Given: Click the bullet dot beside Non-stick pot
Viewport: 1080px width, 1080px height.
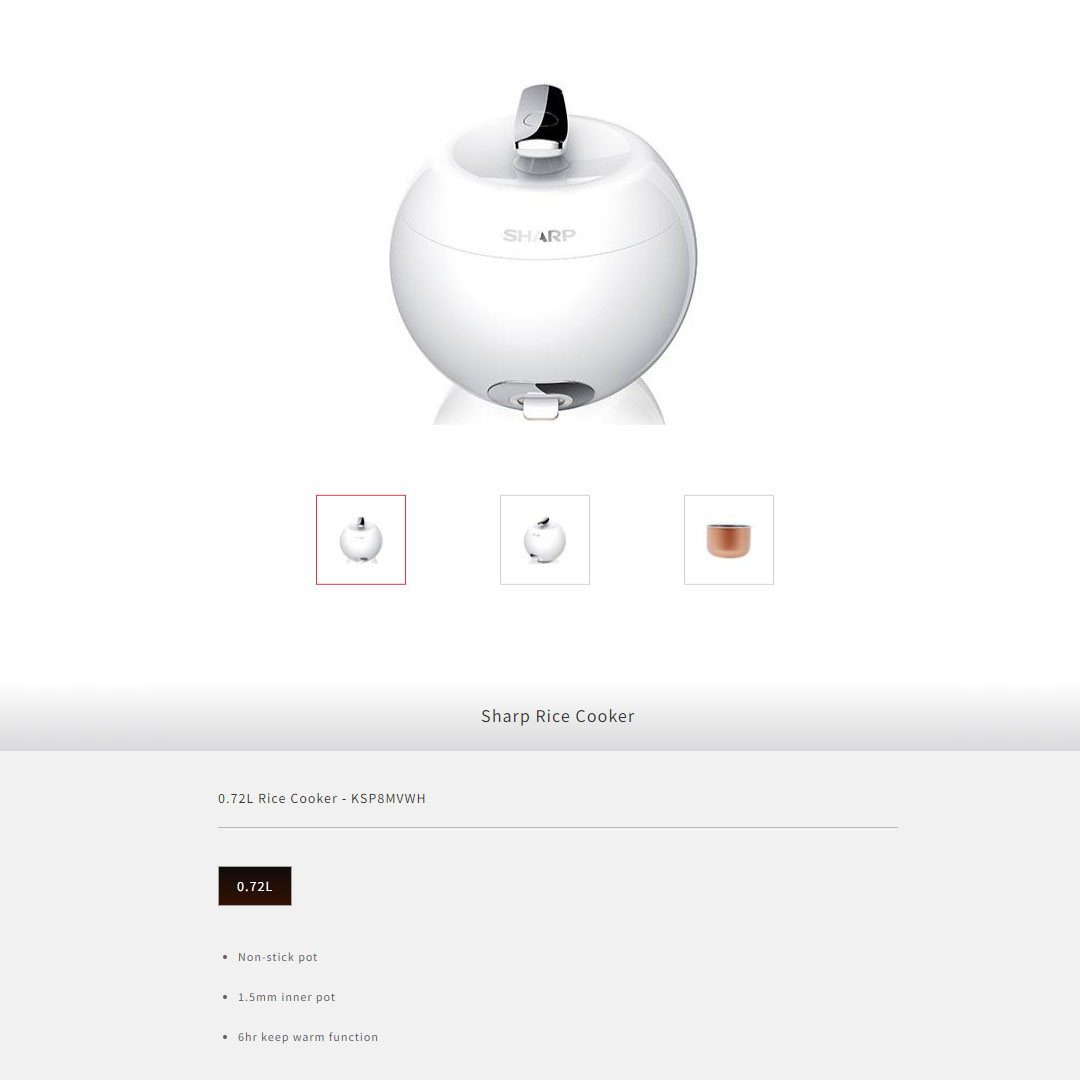Looking at the screenshot, I should point(225,957).
